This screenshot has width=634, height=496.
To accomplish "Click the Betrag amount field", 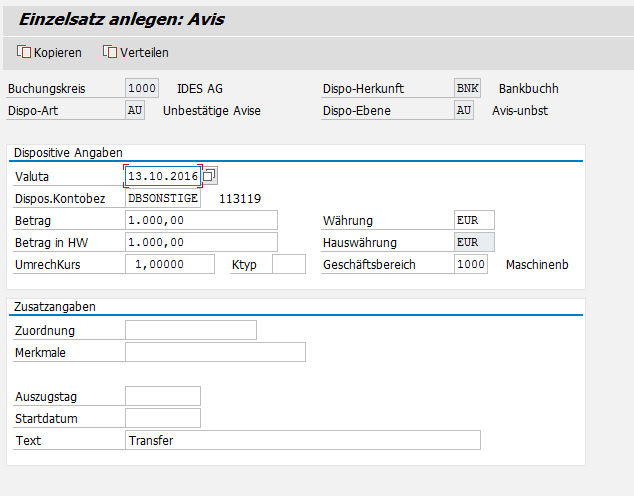I will [x=200, y=220].
